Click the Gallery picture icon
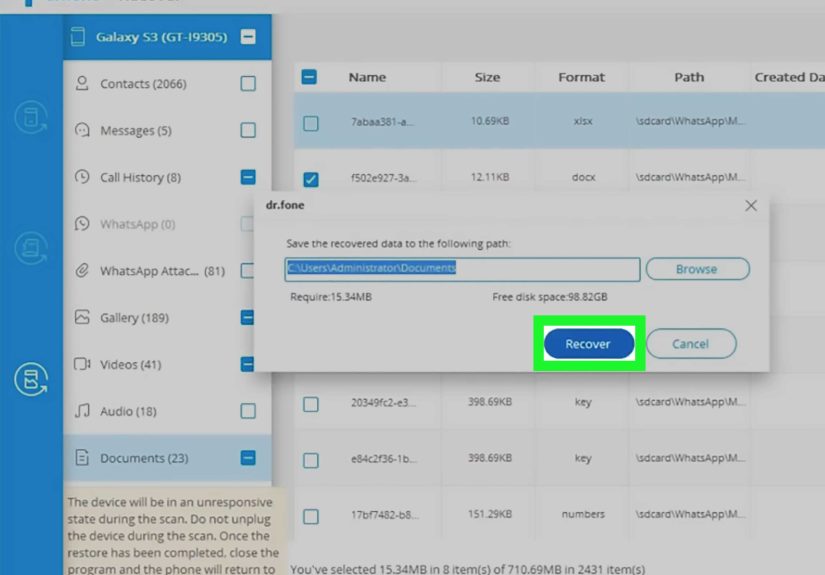 (82, 317)
